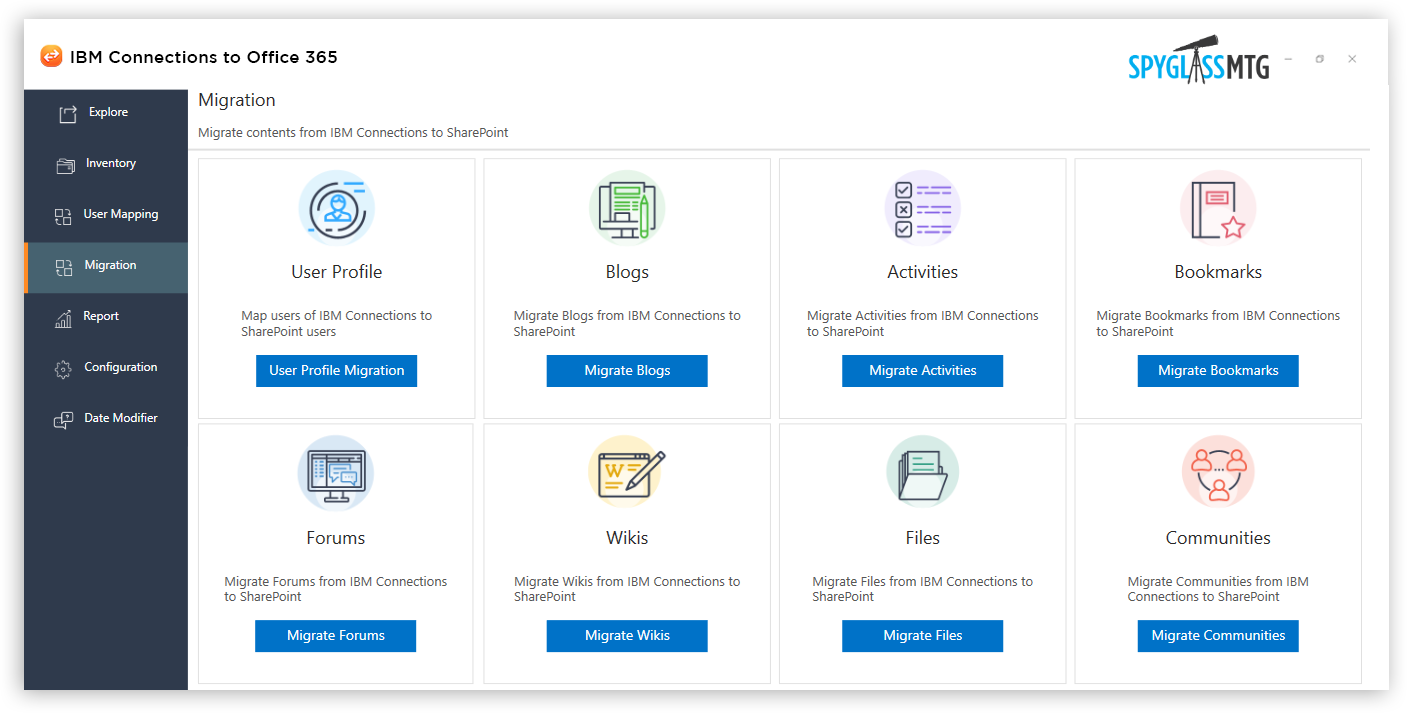Click the User Mapping sidebar icon
The image size is (1407, 713).
(x=63, y=216)
